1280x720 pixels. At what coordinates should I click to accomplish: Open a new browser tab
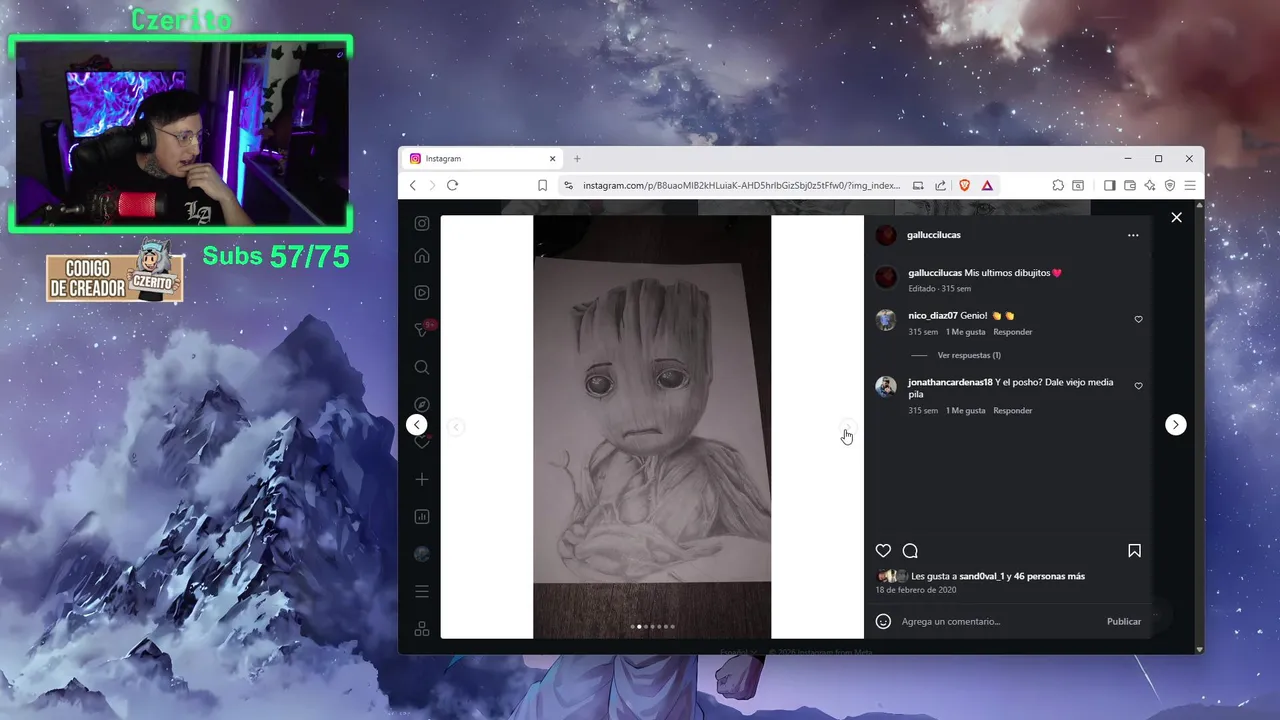pyautogui.click(x=577, y=159)
